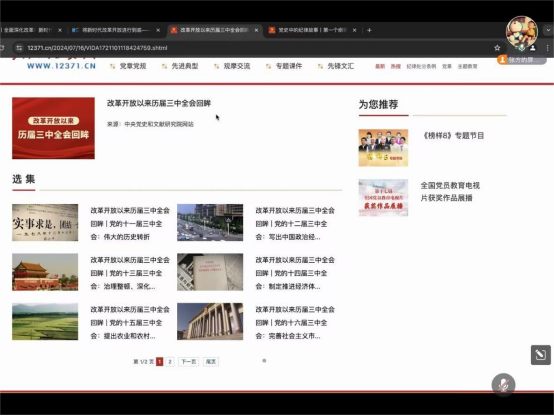
Task: Open the Tiananmen gate thumbnail video
Action: pyautogui.click(x=45, y=272)
